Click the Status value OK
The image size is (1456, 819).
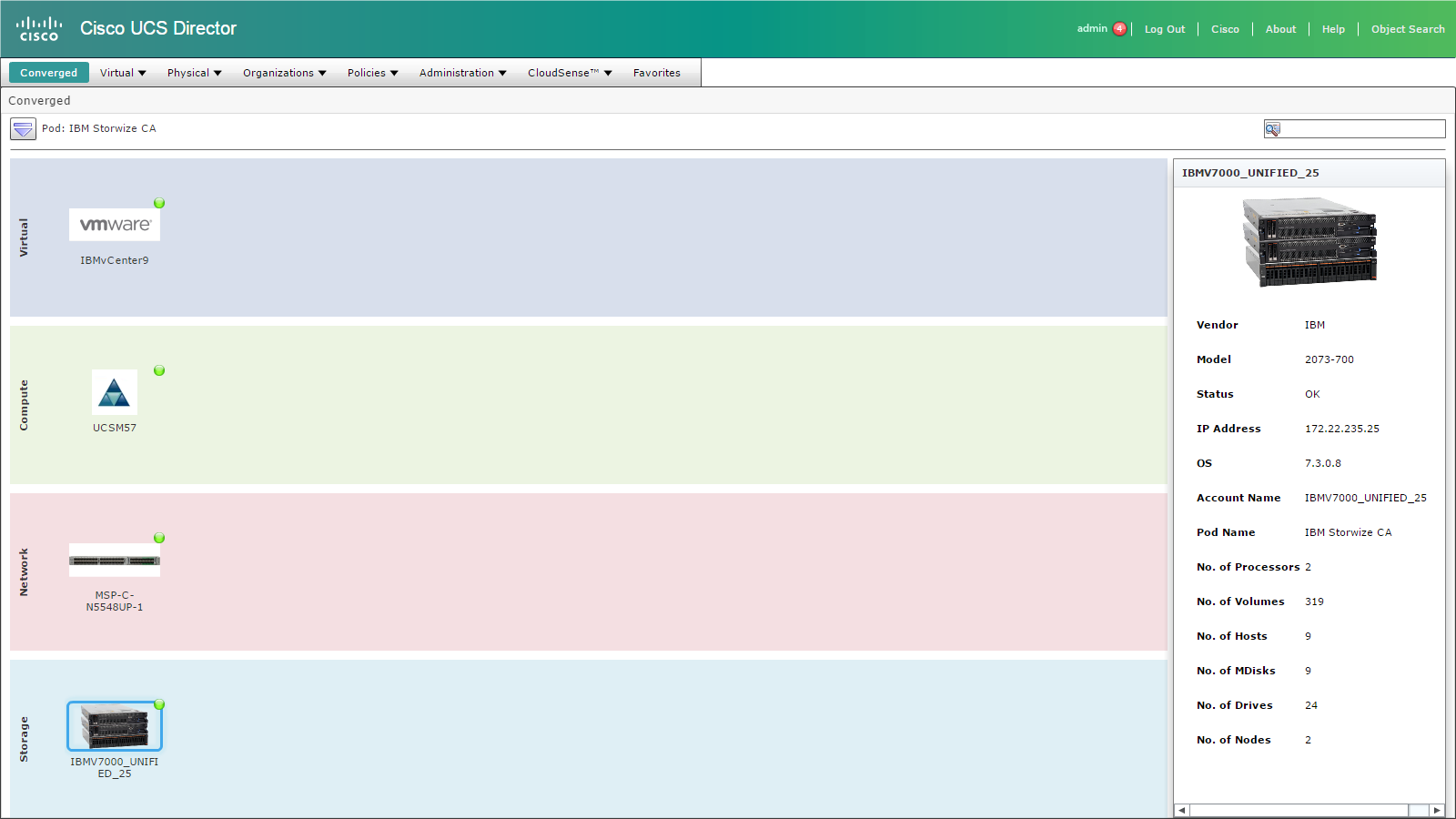click(x=1312, y=394)
